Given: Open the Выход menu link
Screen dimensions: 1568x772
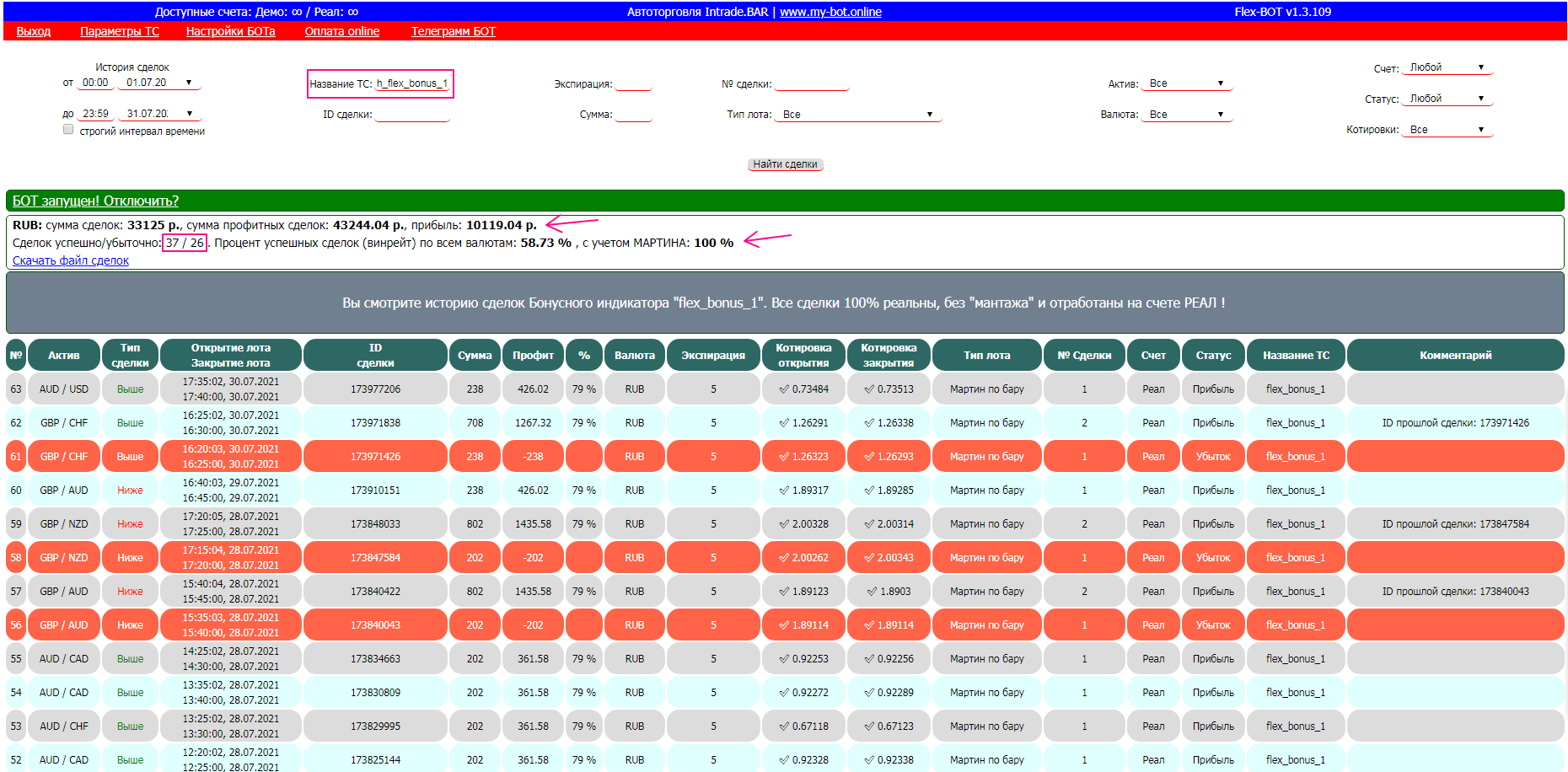Looking at the screenshot, I should pos(34,31).
